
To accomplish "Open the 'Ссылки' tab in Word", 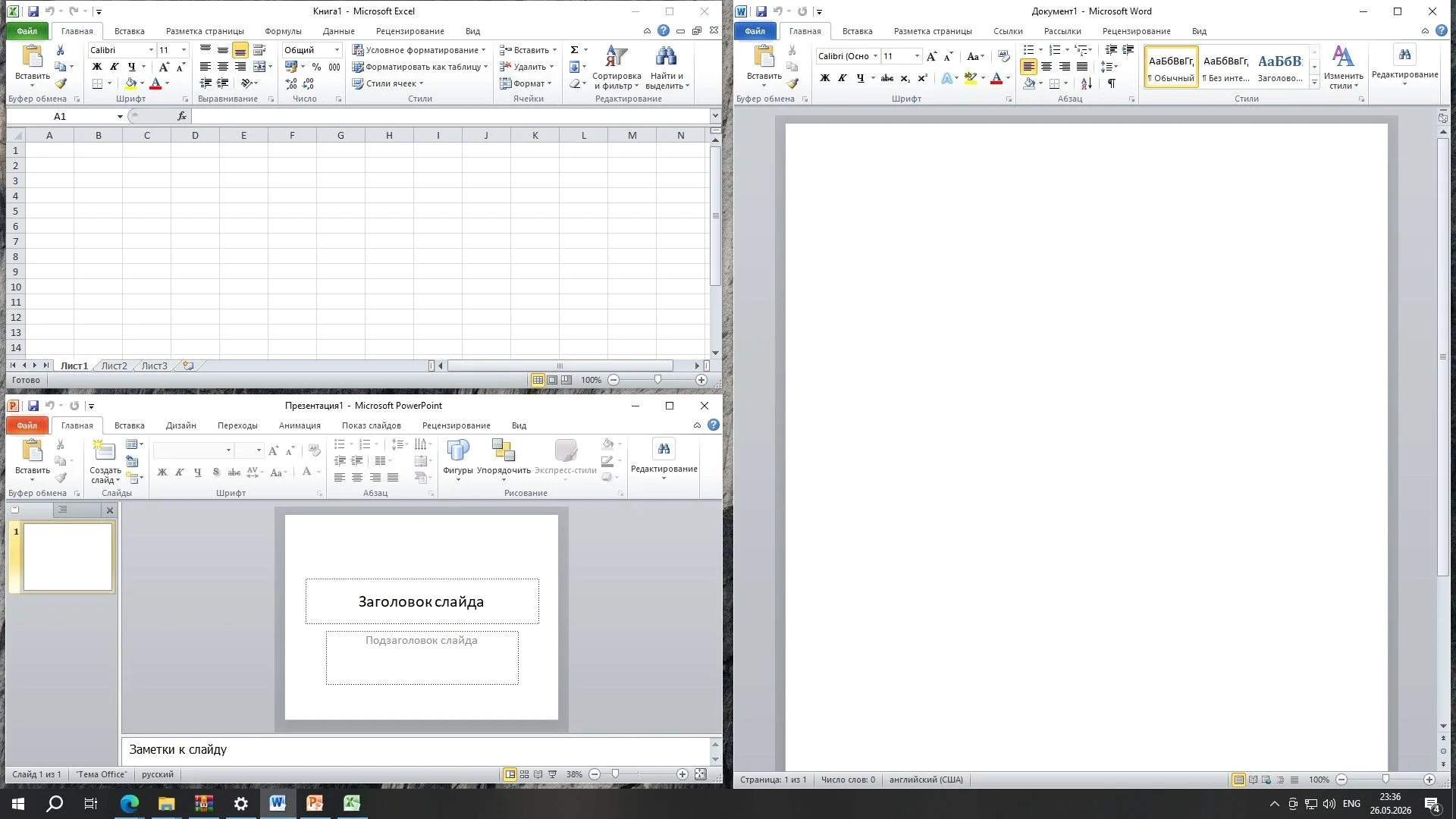I will pyautogui.click(x=1008, y=31).
